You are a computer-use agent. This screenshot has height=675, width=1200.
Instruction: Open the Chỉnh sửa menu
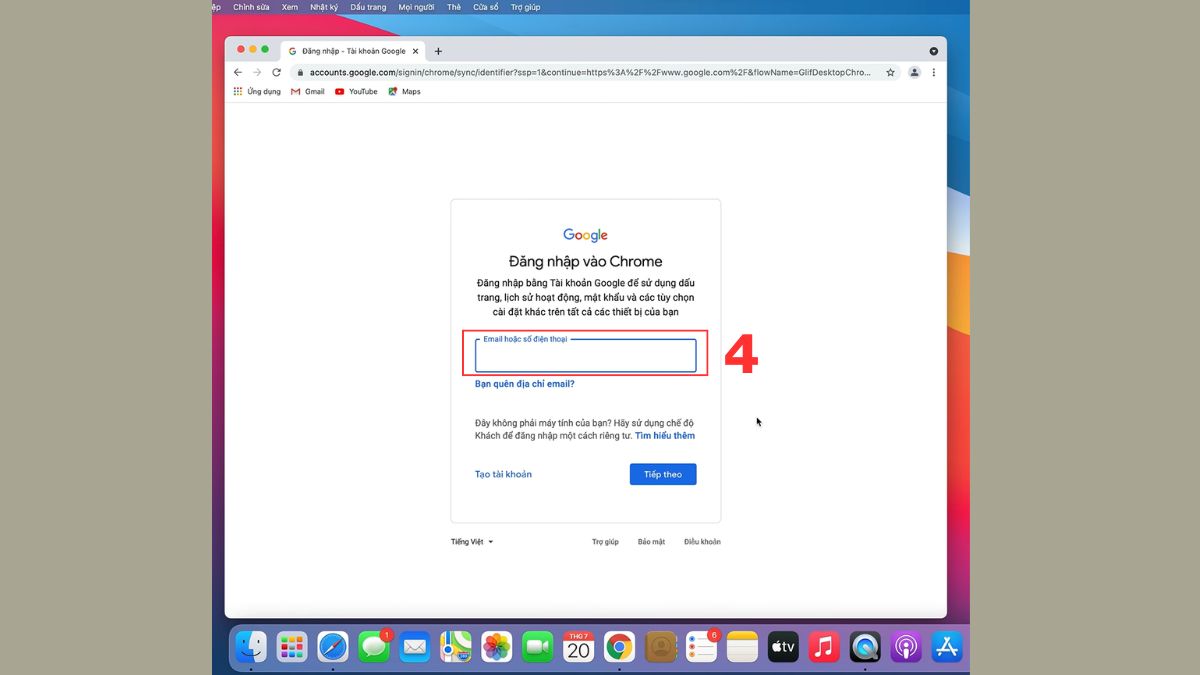(x=251, y=7)
